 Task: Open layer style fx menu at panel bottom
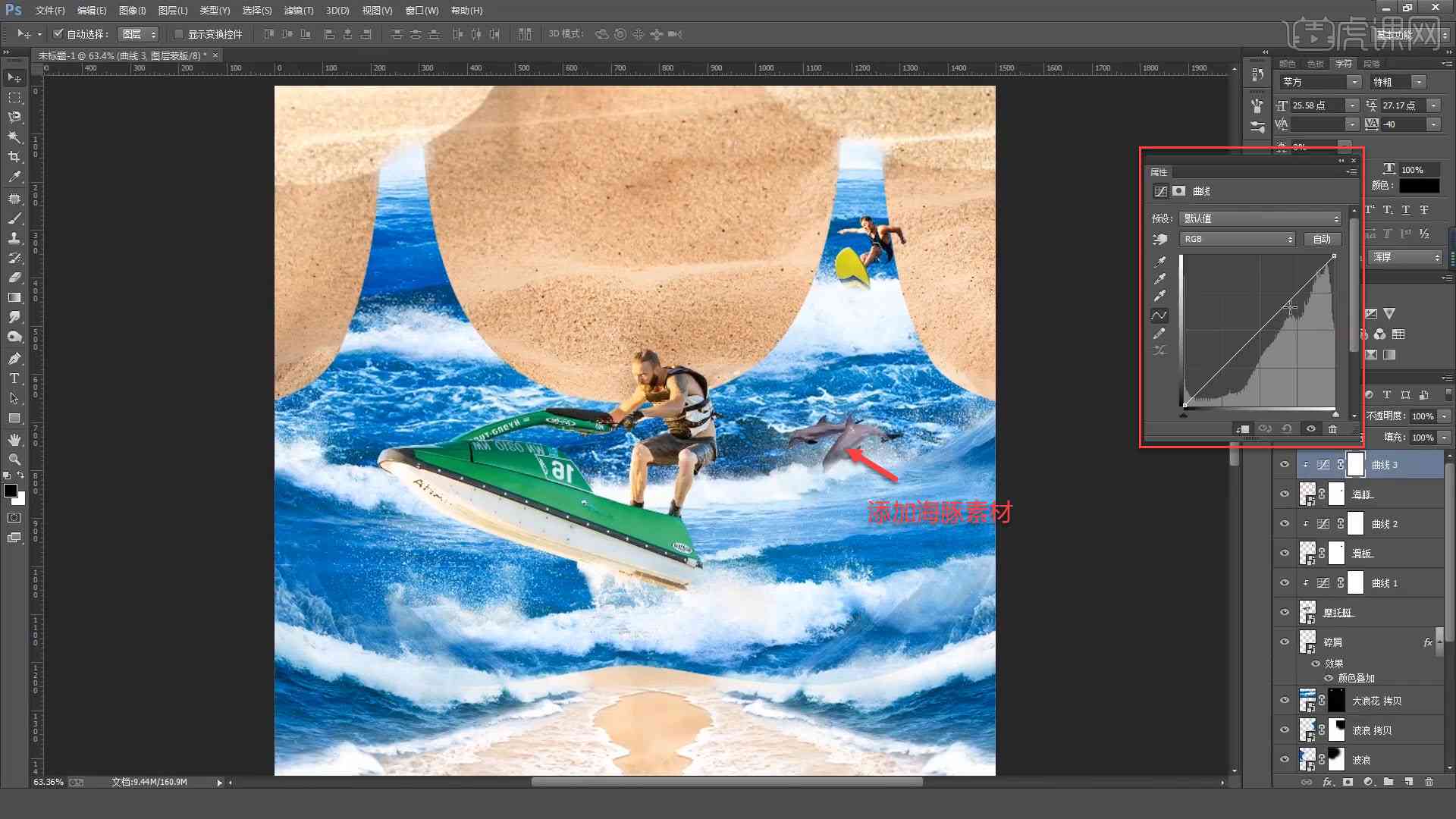1327,782
